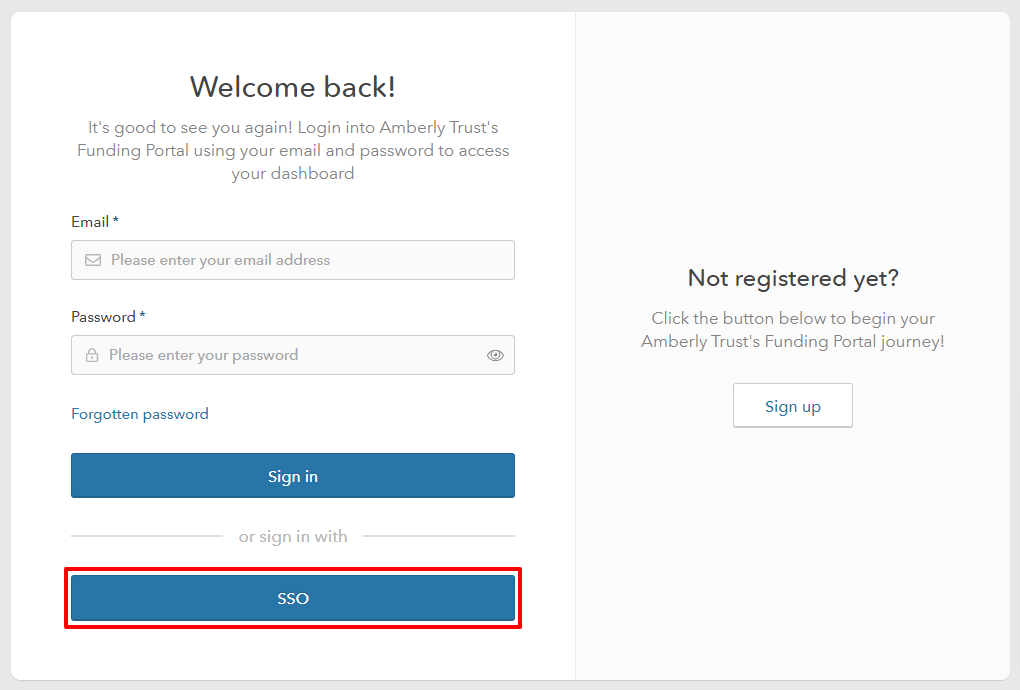
Task: Click the login instructions paragraph under Welcome back
Action: click(293, 151)
